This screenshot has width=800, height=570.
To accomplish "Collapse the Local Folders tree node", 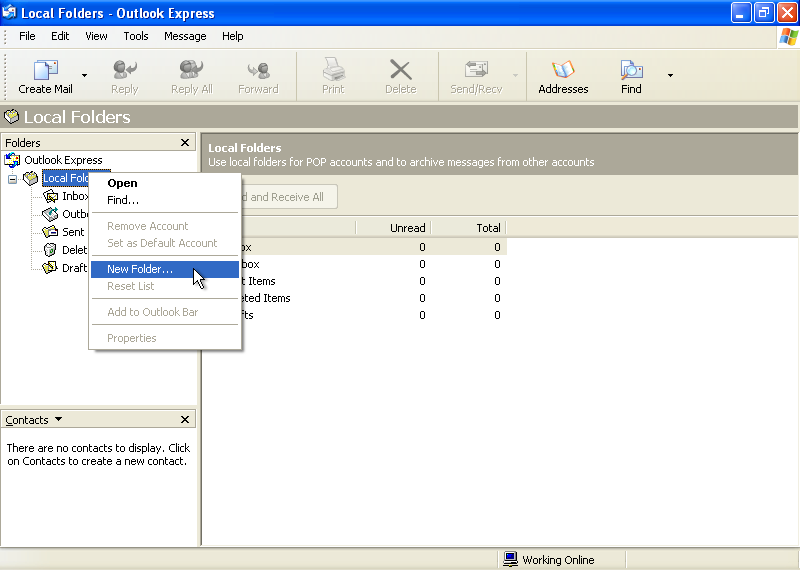I will [12, 179].
